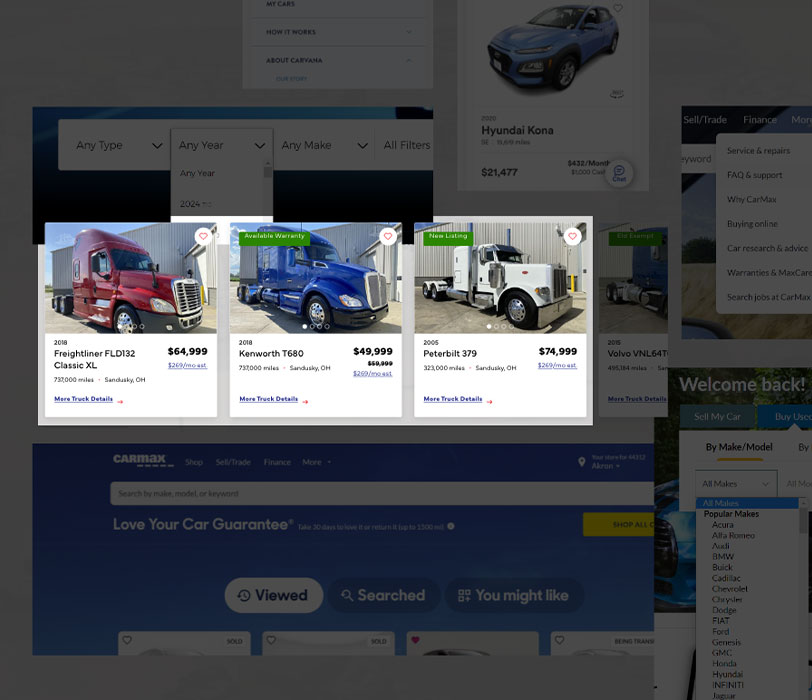
Task: Click $269/mo est under Peterbilt price
Action: (557, 365)
